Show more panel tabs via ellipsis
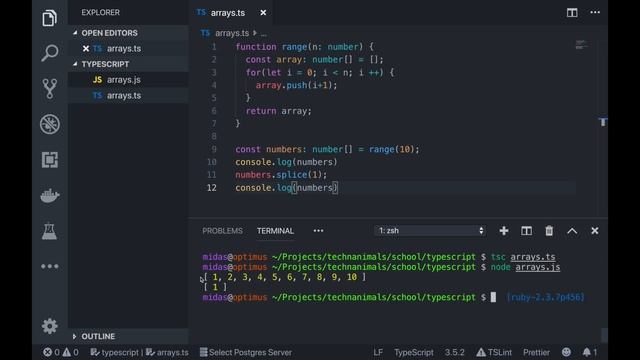The height and width of the screenshot is (360, 640). click(x=318, y=231)
